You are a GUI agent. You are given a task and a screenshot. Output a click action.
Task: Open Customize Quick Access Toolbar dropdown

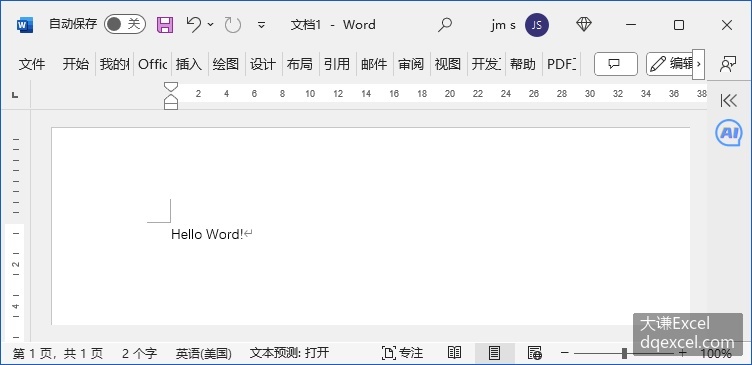[261, 25]
